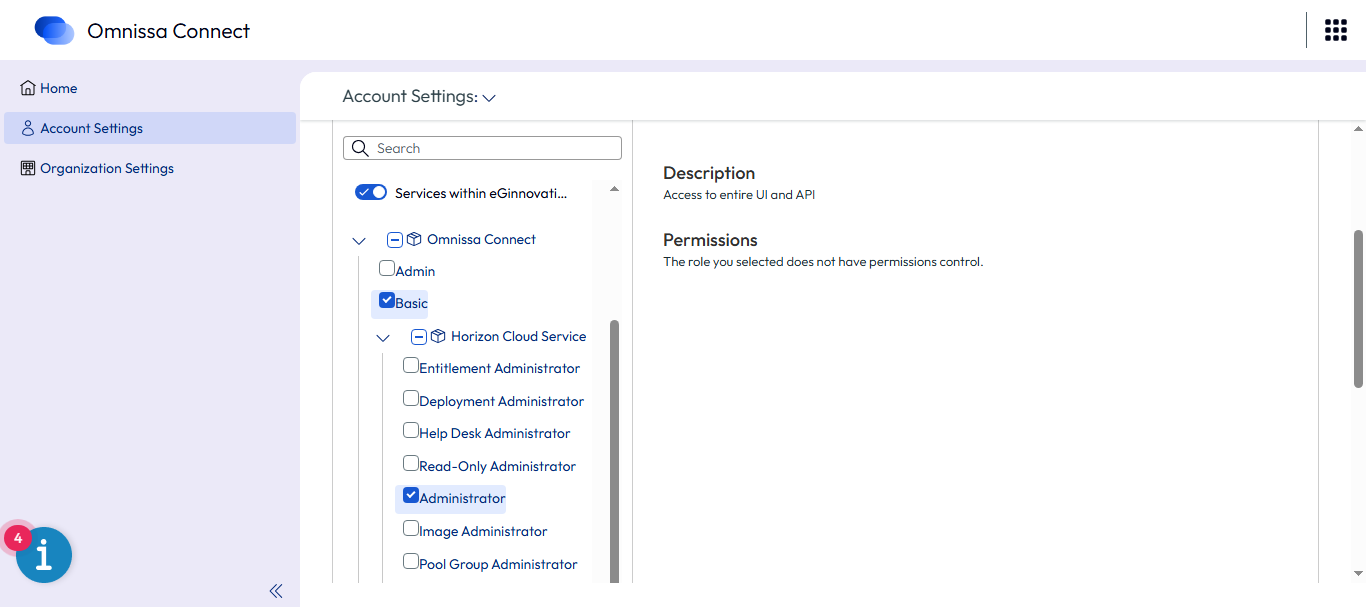Open the Account Settings dropdown chevron
This screenshot has height=607, width=1366.
tap(489, 98)
